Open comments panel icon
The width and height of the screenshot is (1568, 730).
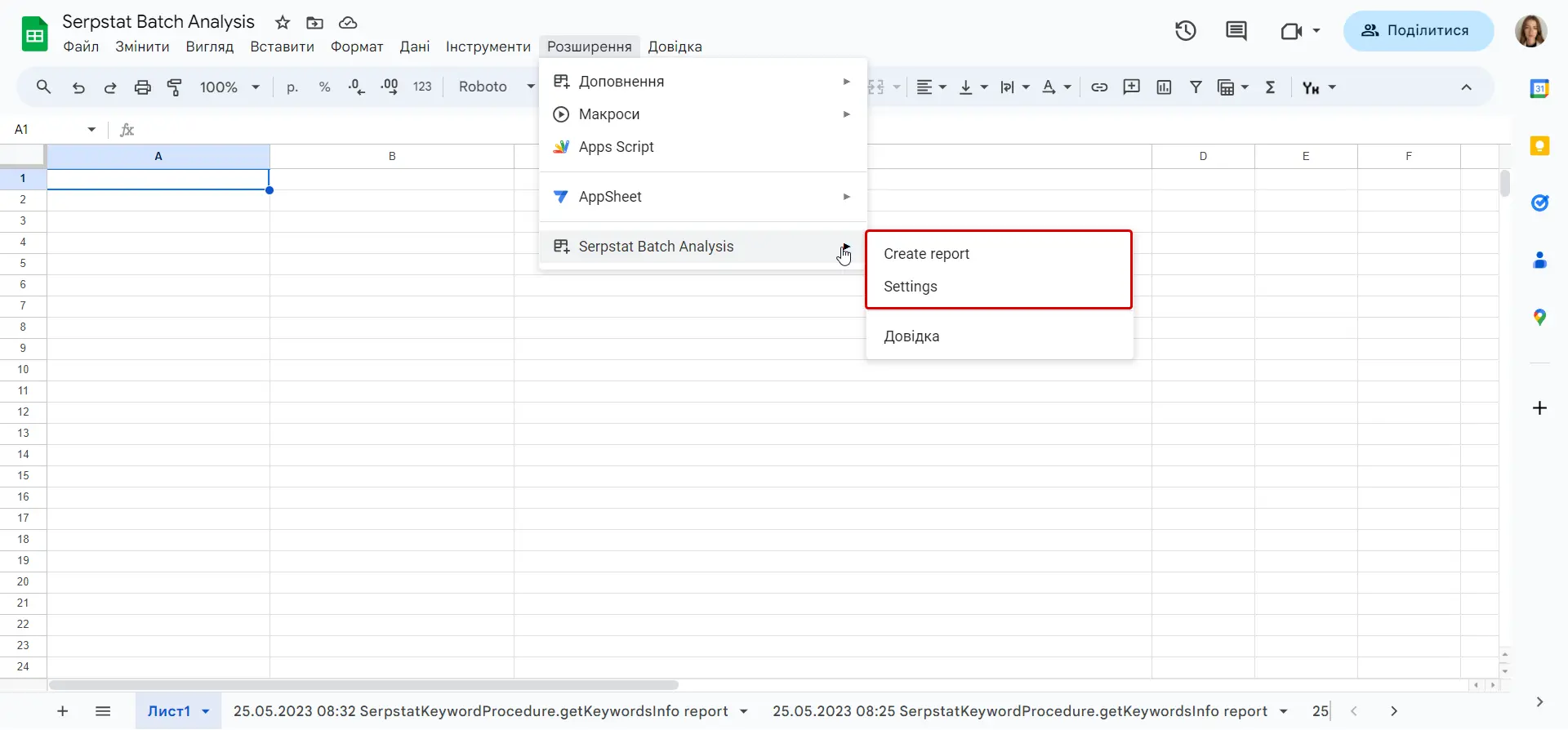[1236, 31]
